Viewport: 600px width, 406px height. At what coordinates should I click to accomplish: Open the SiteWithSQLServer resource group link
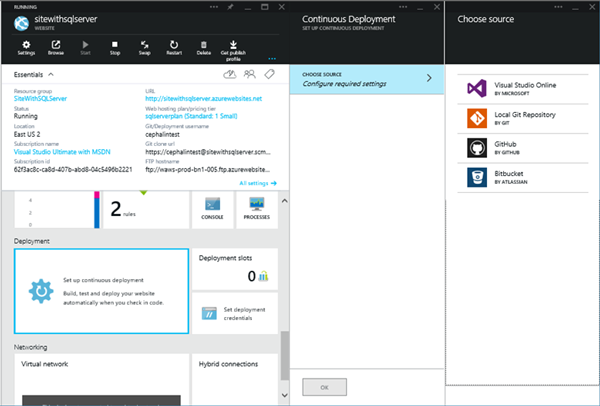(40, 99)
